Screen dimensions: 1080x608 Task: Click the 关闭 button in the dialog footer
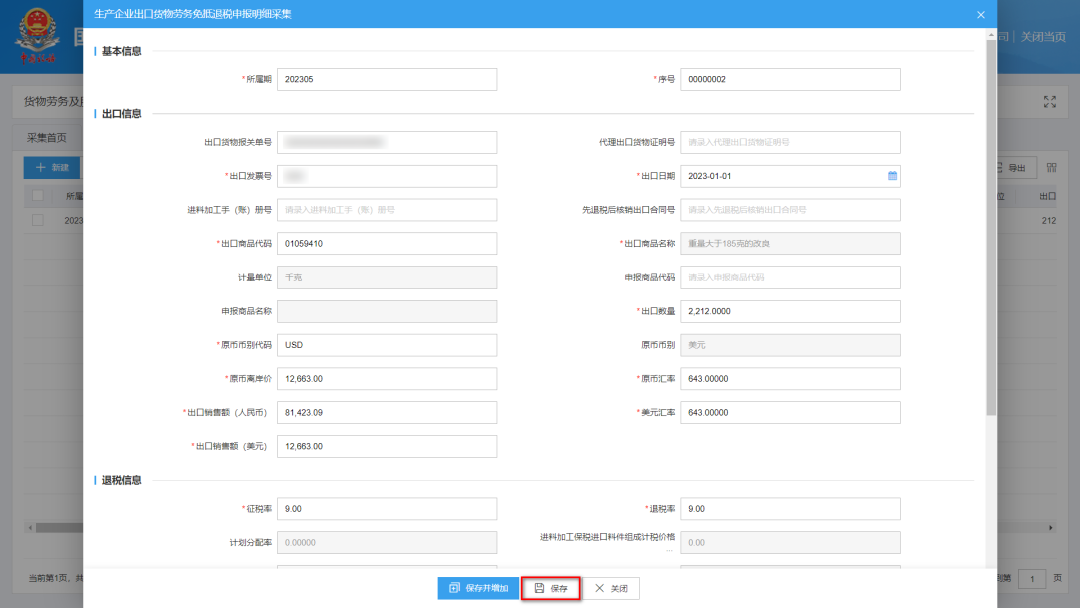(611, 589)
